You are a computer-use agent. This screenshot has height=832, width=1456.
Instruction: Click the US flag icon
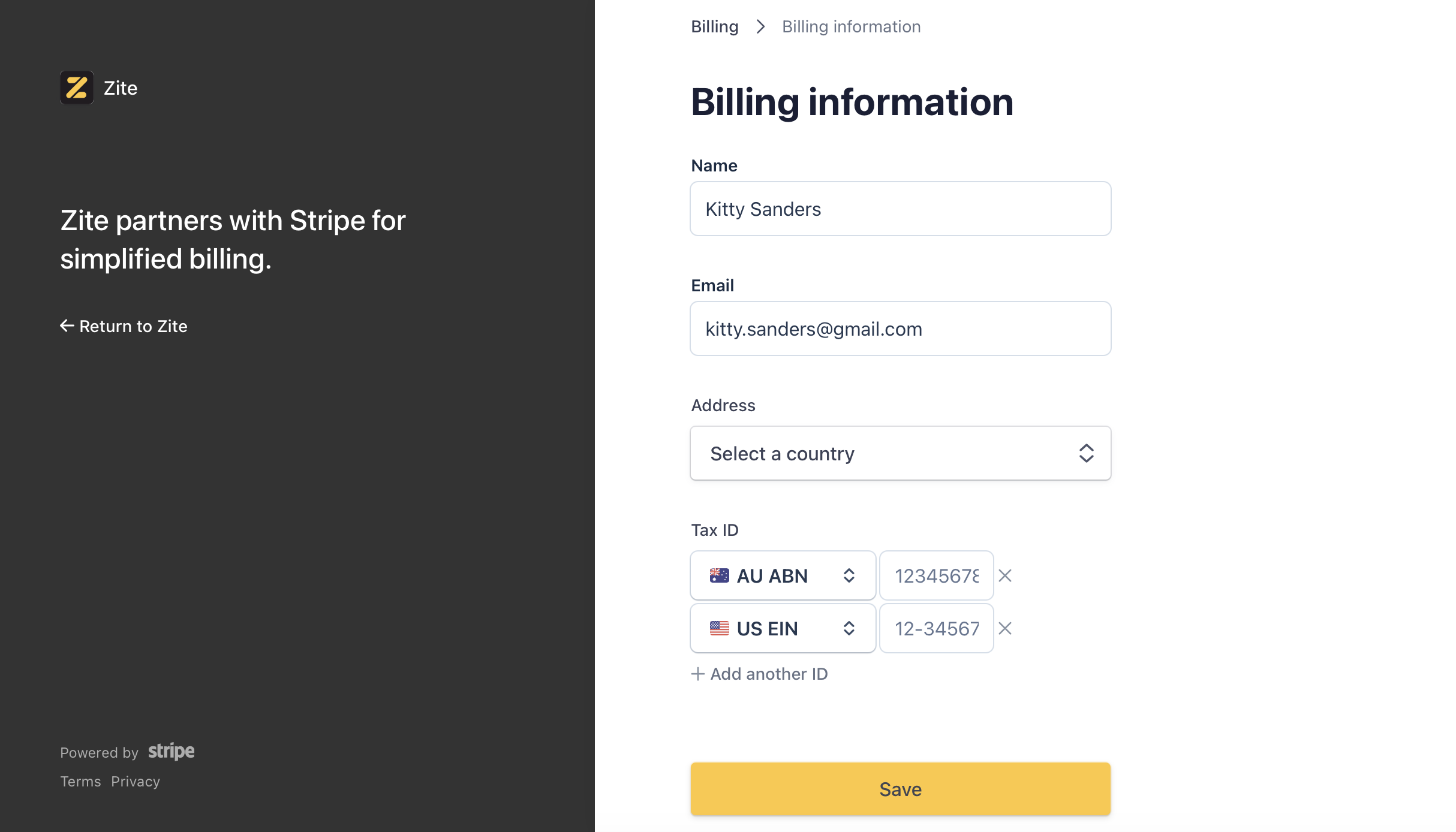click(720, 628)
